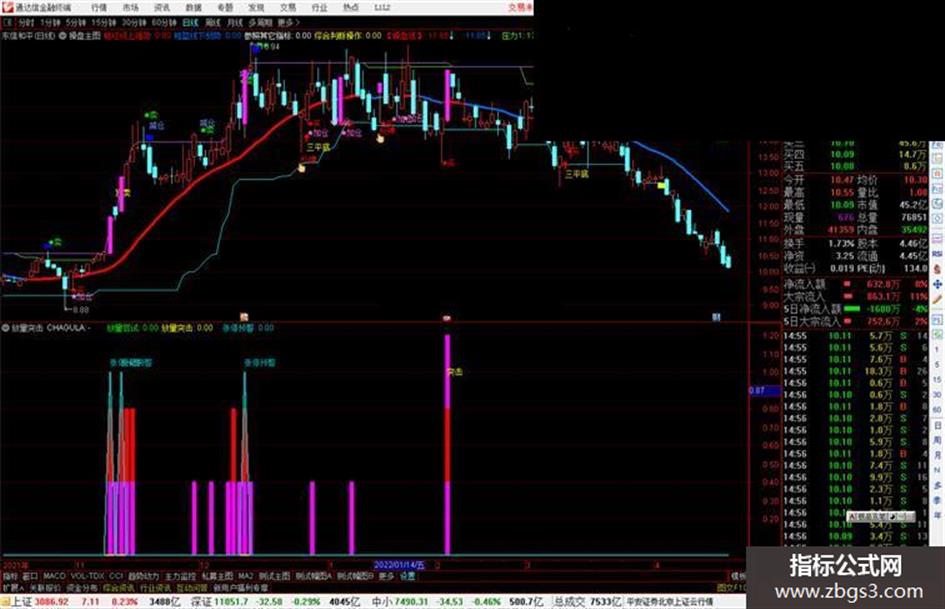Screen dimensions: 945x609
Task: Select the pencil drawing tool in right toolbar
Action: tap(937, 298)
